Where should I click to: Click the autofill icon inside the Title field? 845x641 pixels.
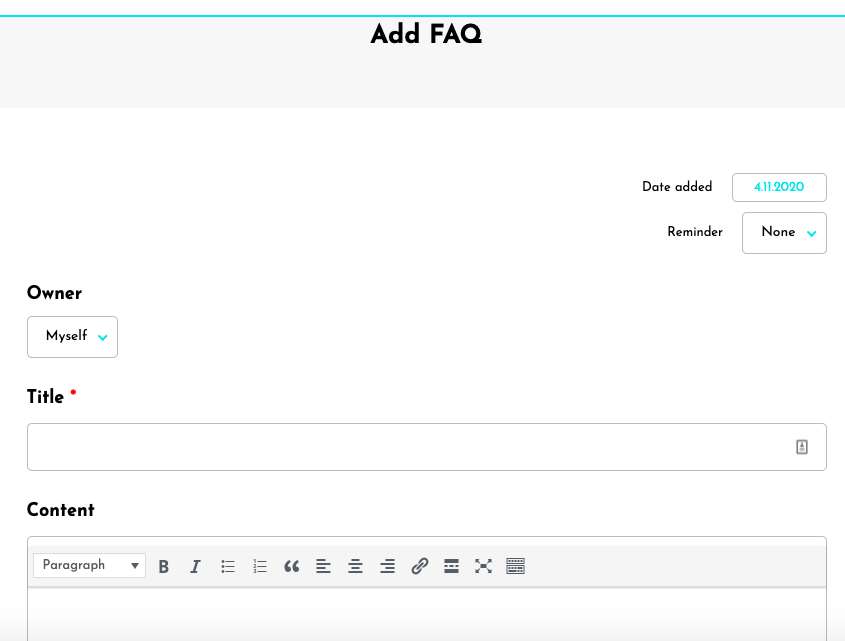[802, 446]
